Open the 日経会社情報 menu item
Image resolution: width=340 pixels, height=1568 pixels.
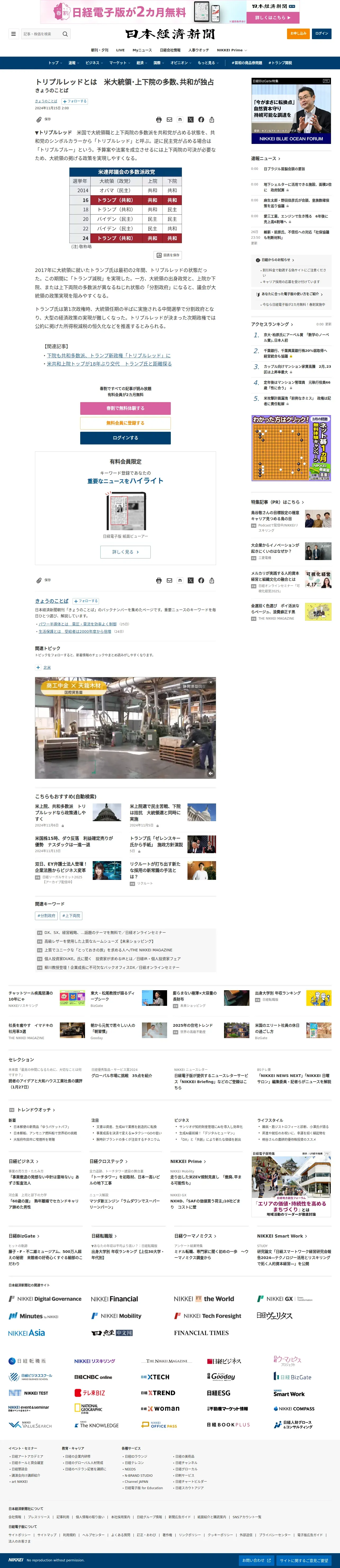tap(170, 50)
